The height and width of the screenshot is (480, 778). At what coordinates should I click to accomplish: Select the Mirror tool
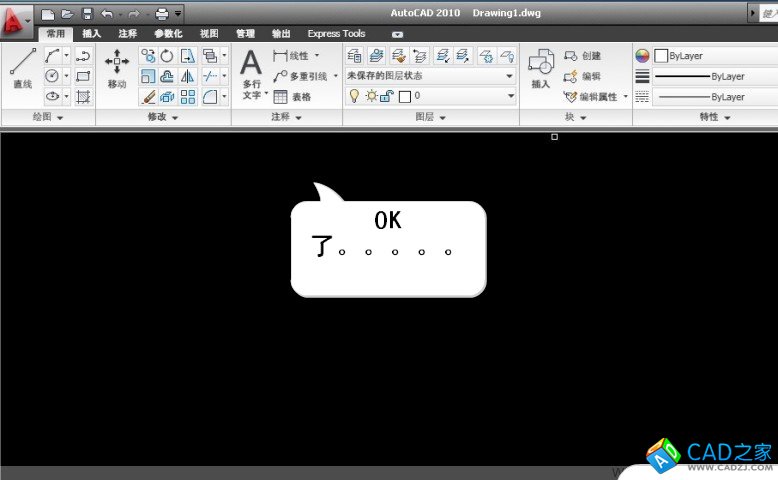pos(188,76)
